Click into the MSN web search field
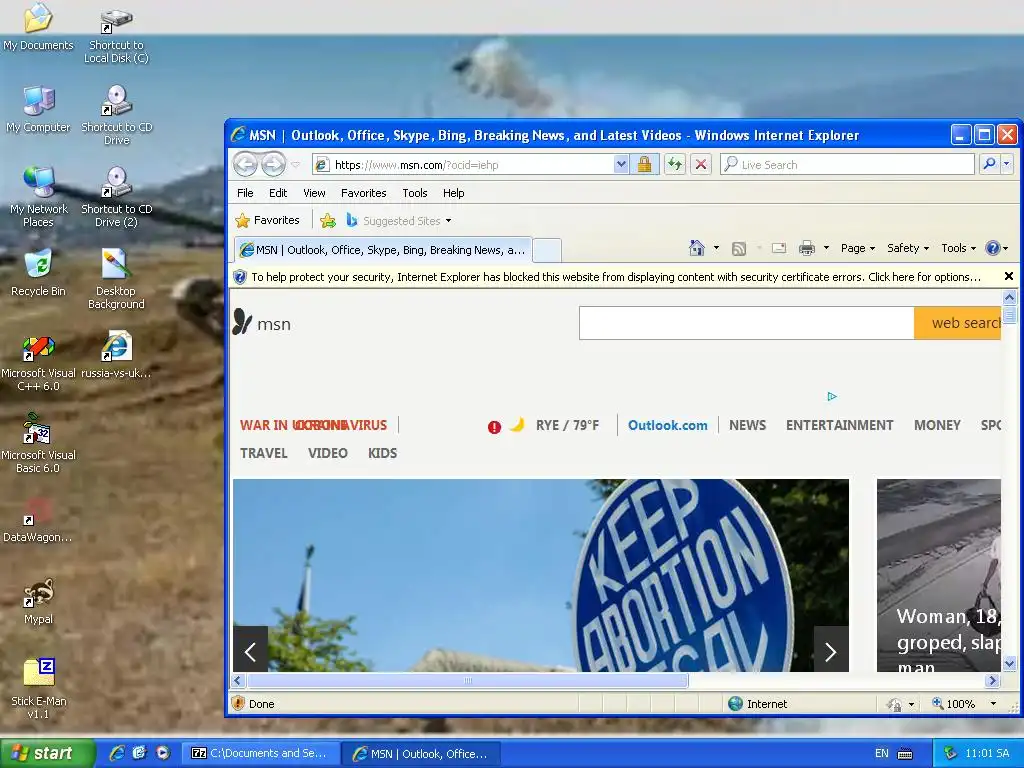Screen dimensions: 1024x768 click(x=746, y=323)
